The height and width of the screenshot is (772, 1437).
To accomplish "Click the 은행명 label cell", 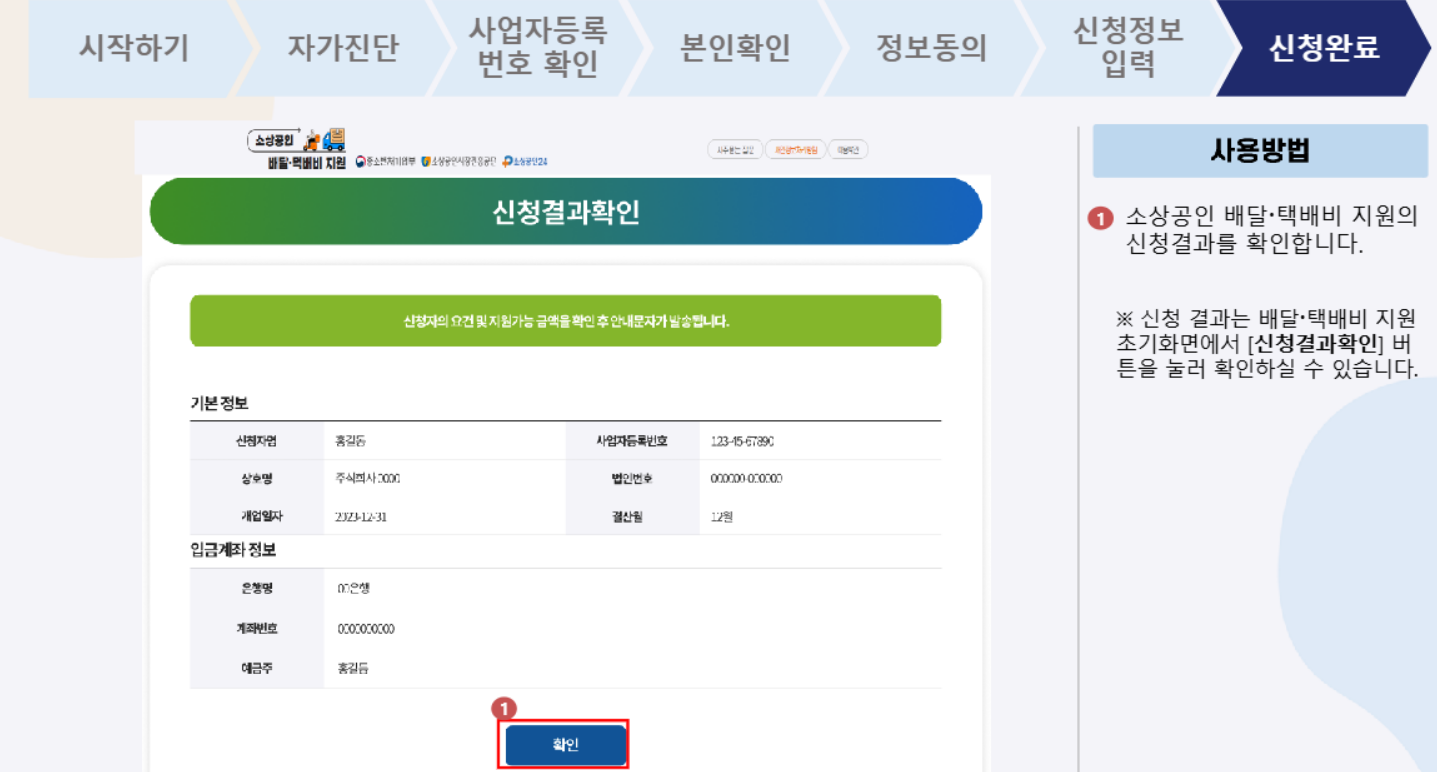I will [x=256, y=588].
